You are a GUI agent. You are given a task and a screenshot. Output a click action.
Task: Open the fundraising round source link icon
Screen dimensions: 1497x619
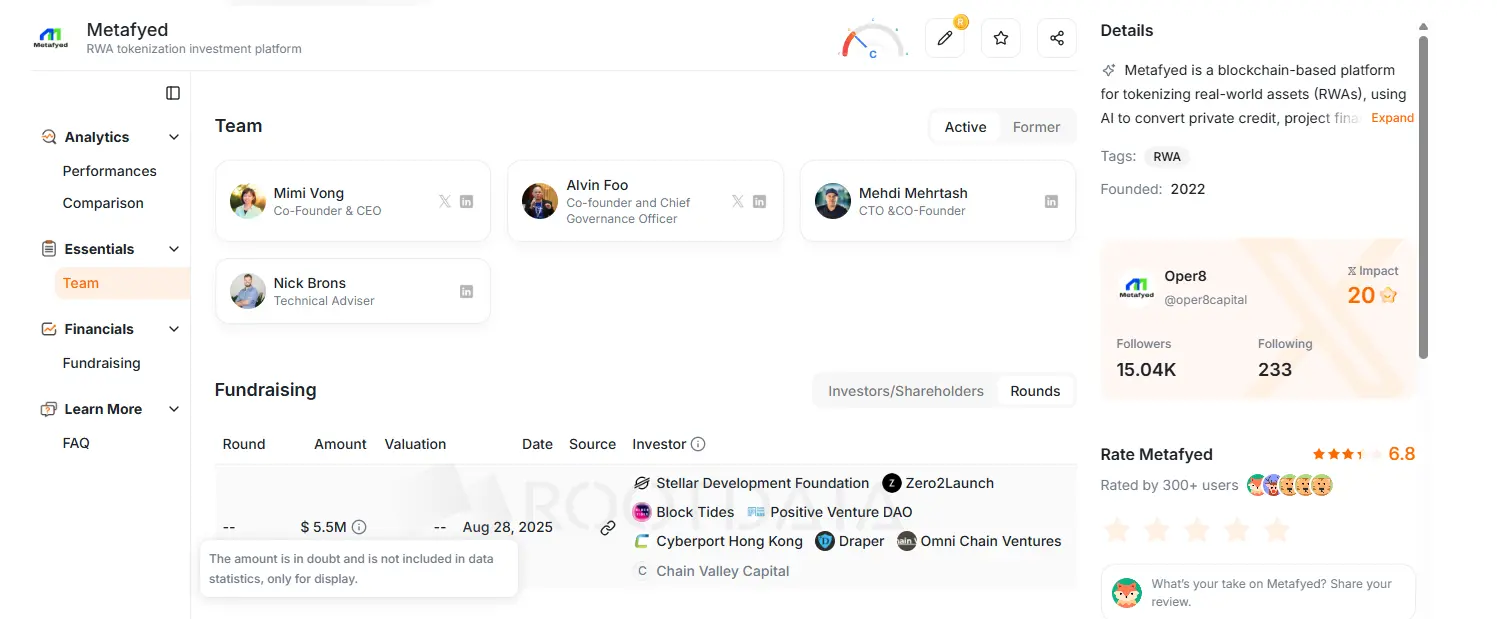(x=608, y=528)
